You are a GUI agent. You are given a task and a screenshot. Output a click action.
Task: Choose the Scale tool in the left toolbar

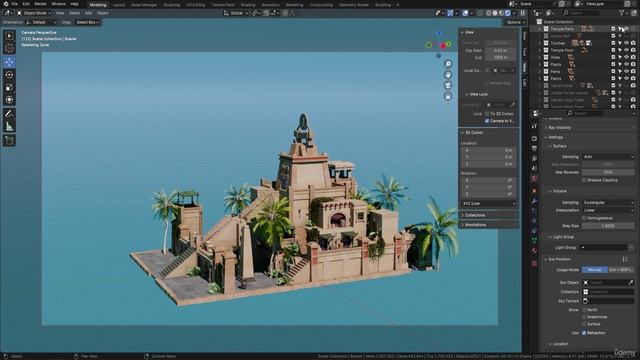[9, 87]
